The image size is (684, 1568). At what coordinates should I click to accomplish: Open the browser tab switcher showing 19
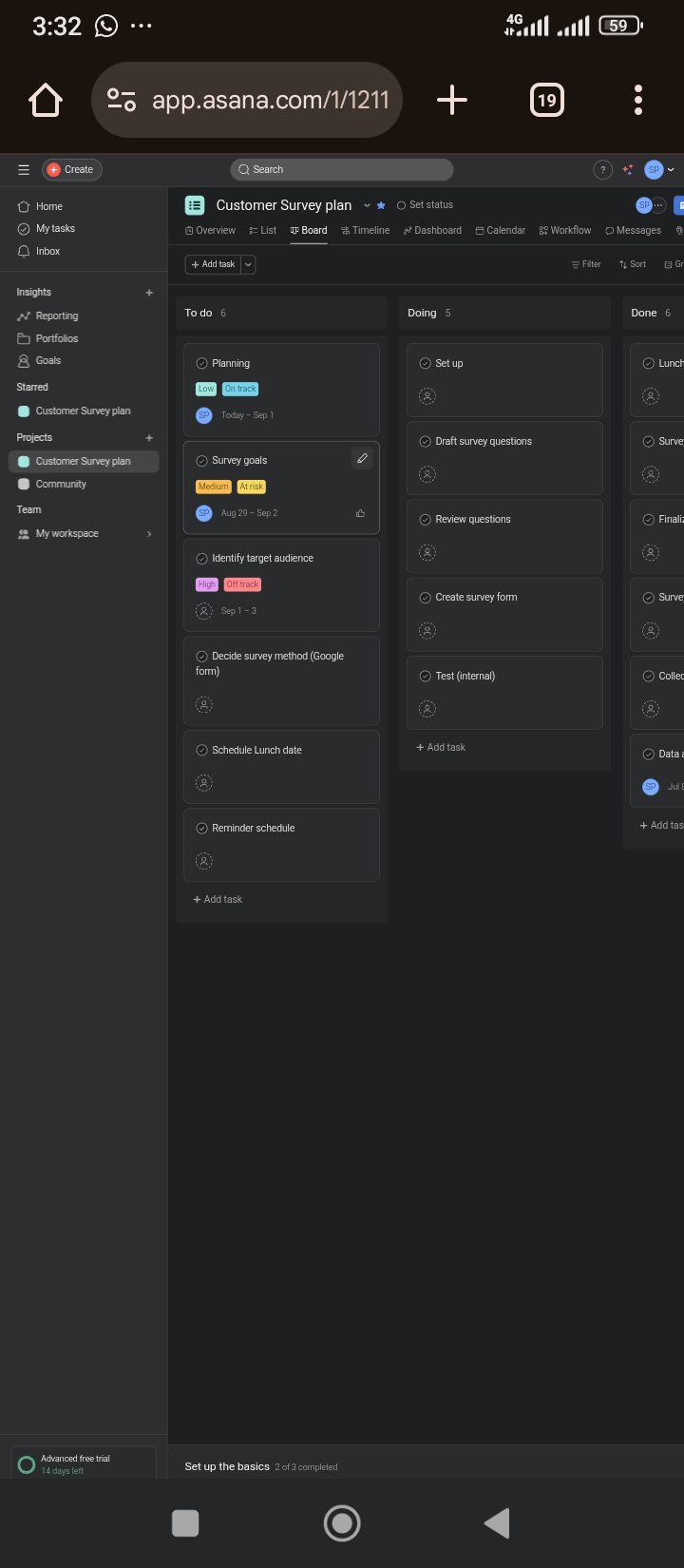546,100
